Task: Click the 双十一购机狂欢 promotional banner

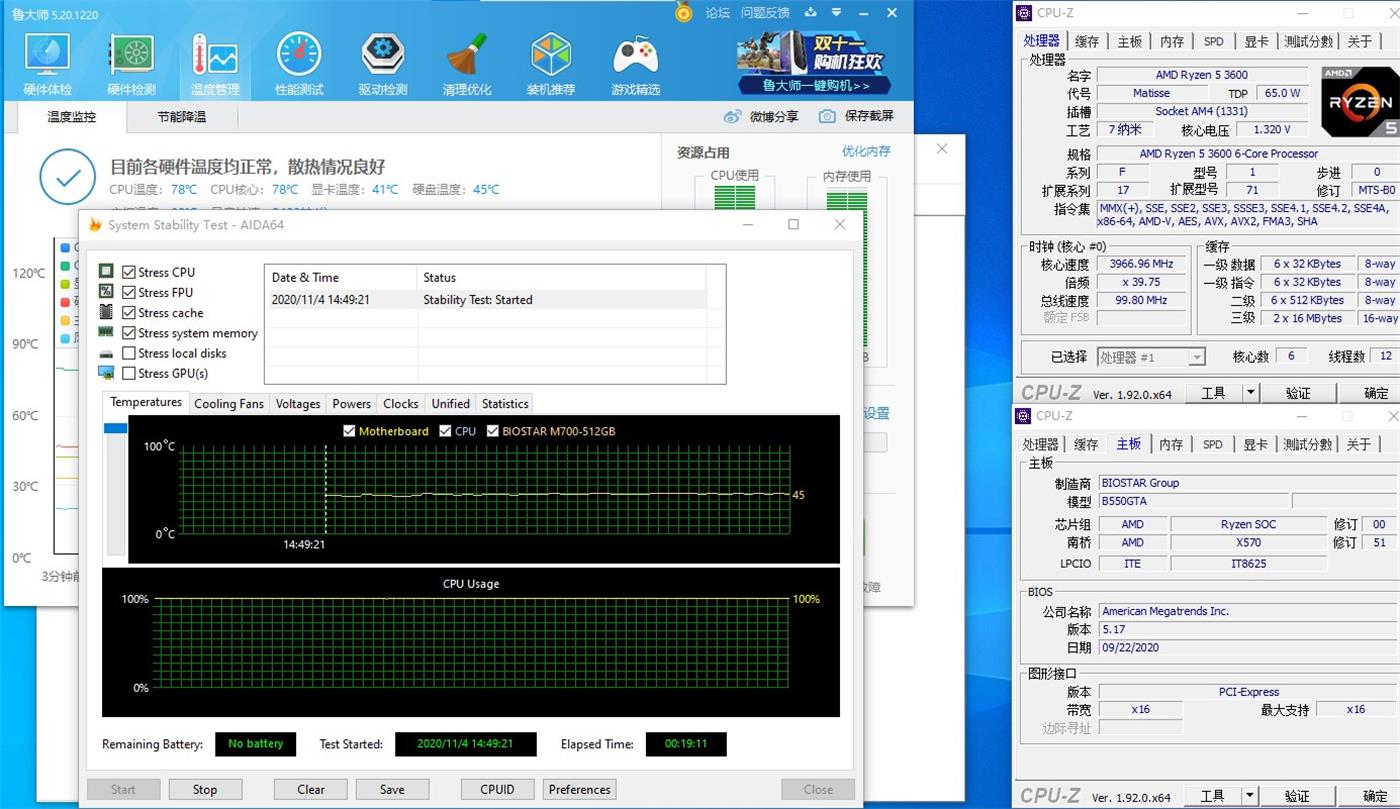Action: point(812,63)
